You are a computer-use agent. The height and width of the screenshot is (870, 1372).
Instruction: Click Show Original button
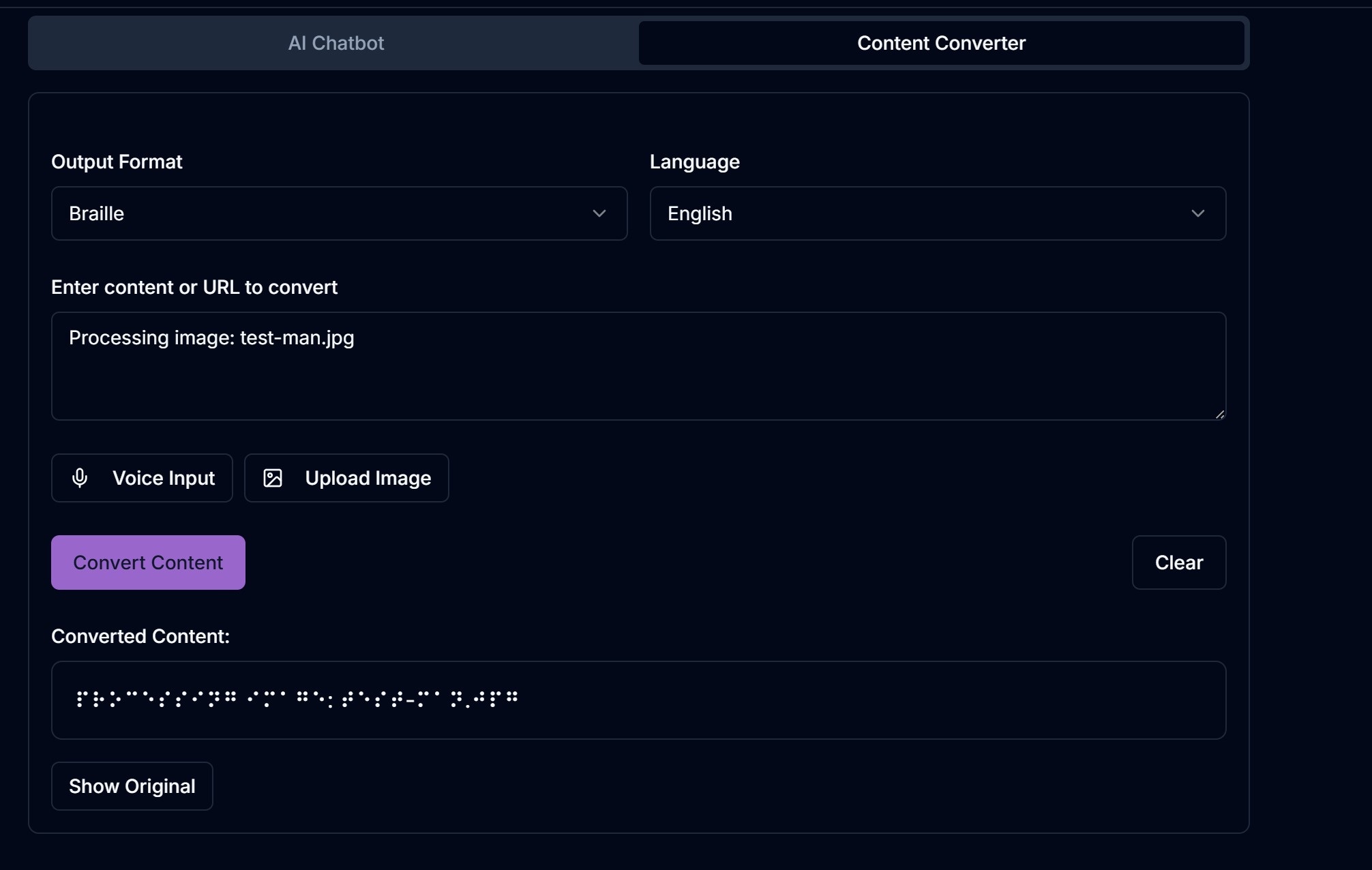click(132, 786)
